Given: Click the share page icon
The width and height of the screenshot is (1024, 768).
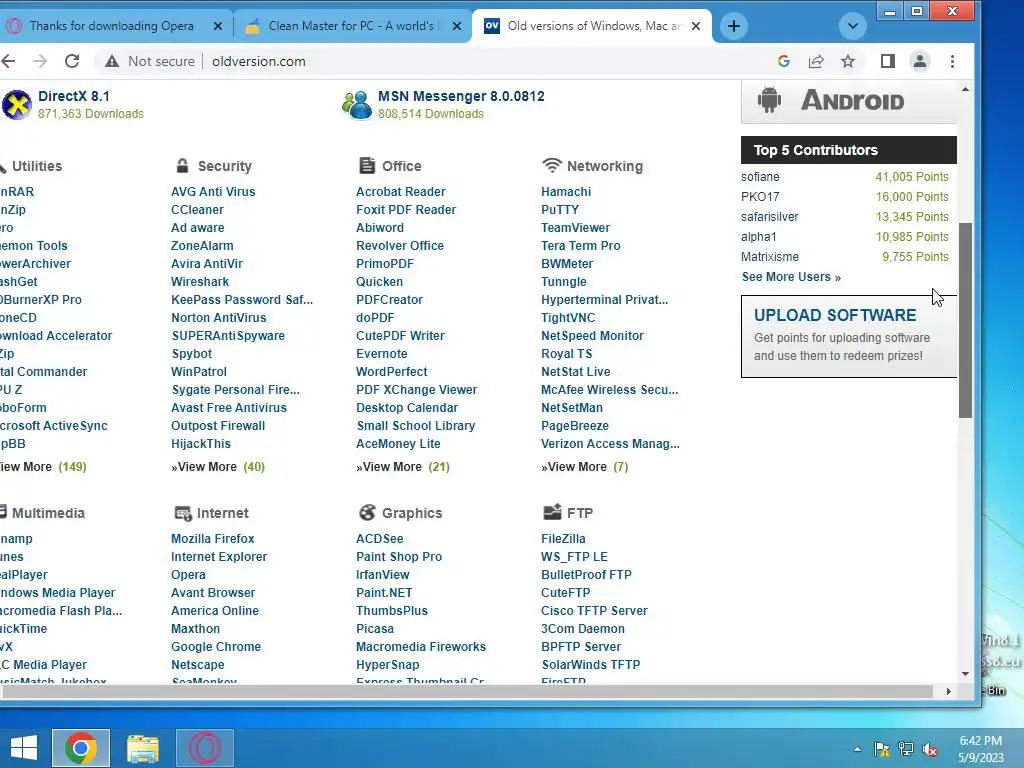Looking at the screenshot, I should (x=816, y=61).
